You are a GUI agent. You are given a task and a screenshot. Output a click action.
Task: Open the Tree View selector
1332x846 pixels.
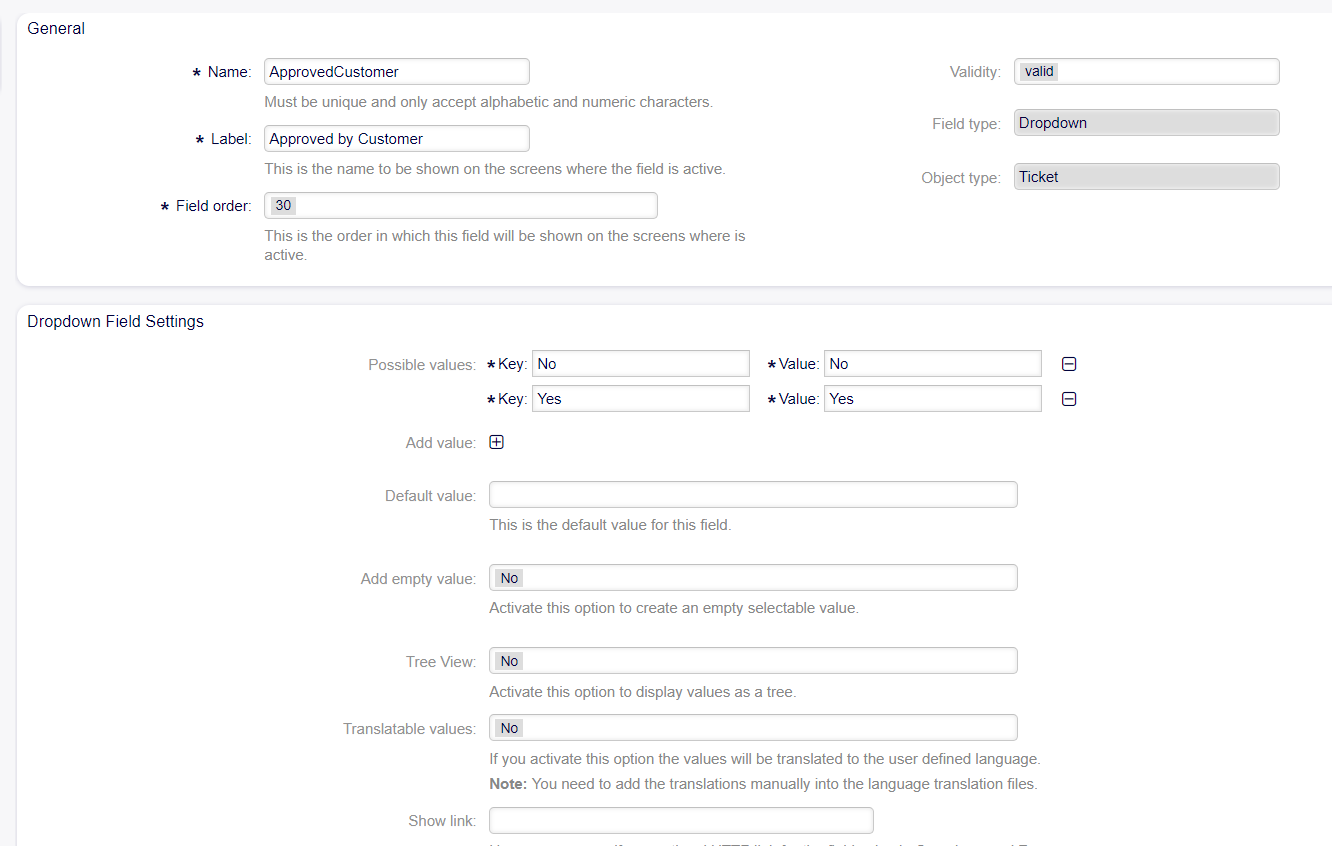(752, 661)
